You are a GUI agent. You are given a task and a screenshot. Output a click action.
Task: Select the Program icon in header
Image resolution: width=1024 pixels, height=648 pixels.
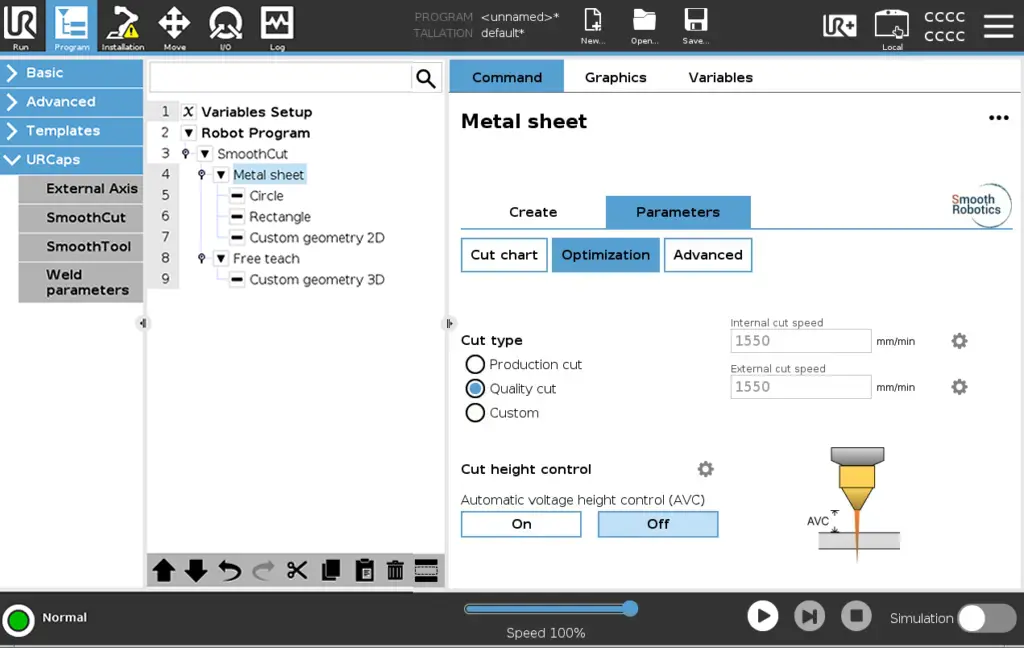click(x=71, y=26)
